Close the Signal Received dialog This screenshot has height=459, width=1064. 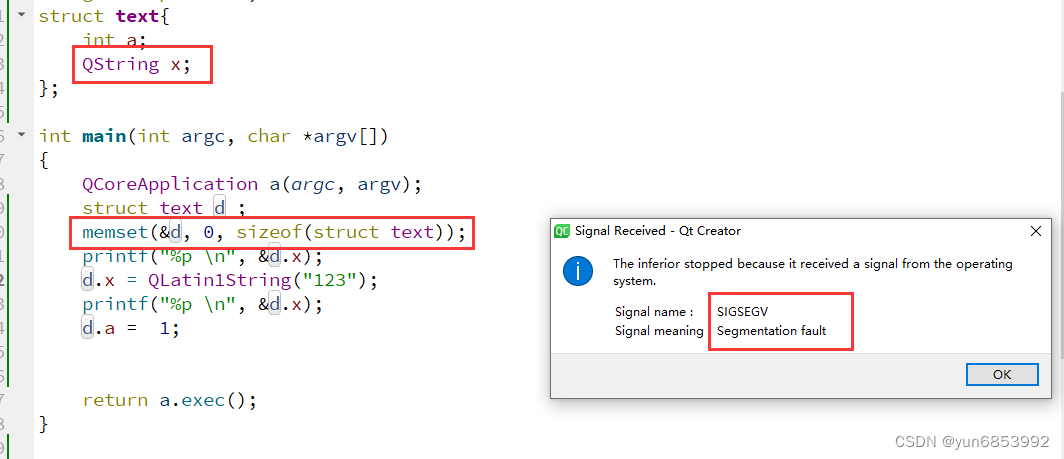(1036, 231)
